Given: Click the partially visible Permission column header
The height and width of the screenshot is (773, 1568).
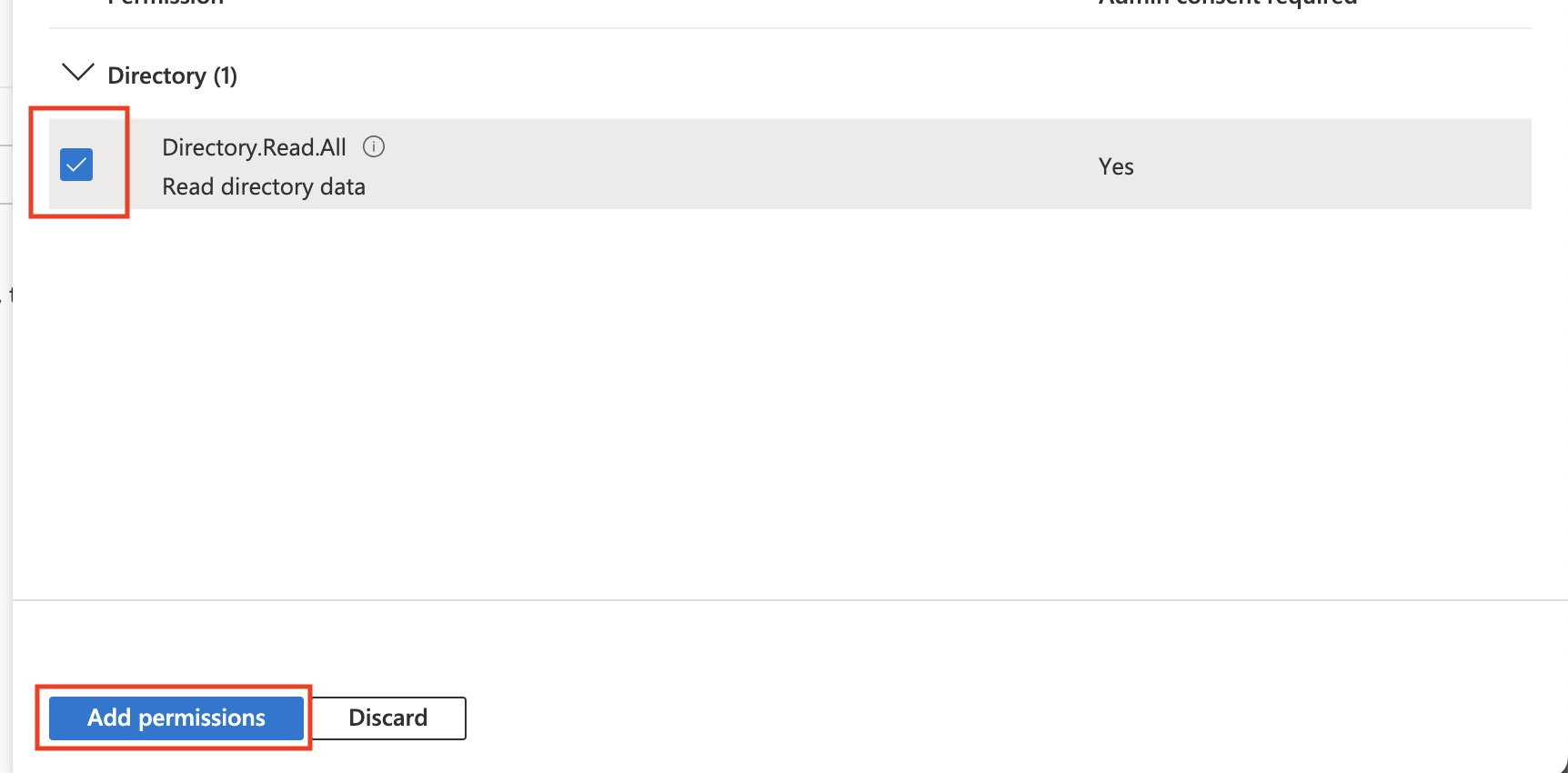Looking at the screenshot, I should (x=166, y=3).
